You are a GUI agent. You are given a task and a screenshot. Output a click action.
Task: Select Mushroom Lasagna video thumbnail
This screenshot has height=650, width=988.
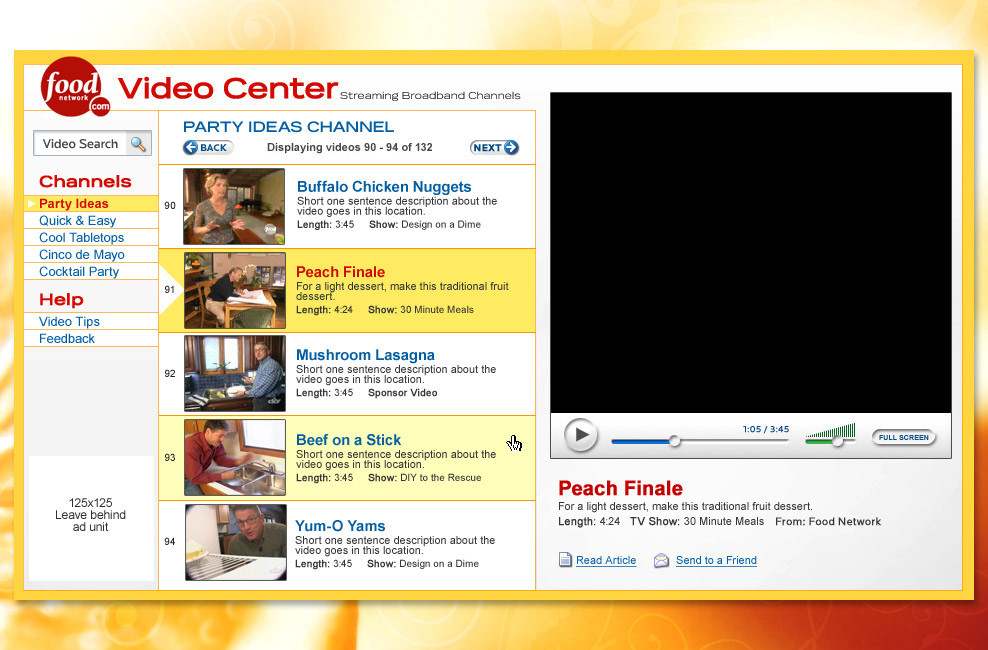coord(234,373)
